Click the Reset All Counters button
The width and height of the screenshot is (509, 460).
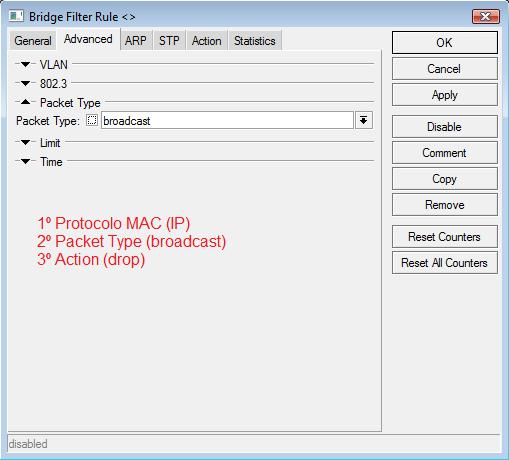445,263
